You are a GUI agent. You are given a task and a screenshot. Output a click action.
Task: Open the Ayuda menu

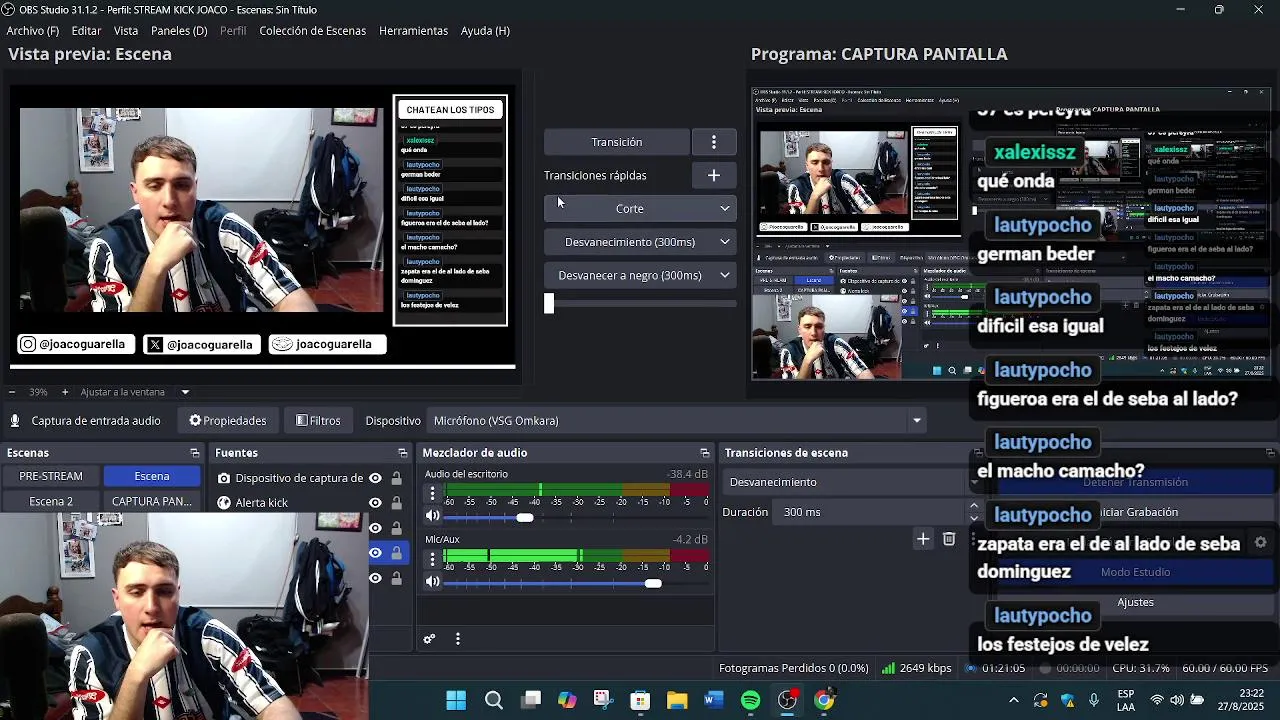[485, 31]
